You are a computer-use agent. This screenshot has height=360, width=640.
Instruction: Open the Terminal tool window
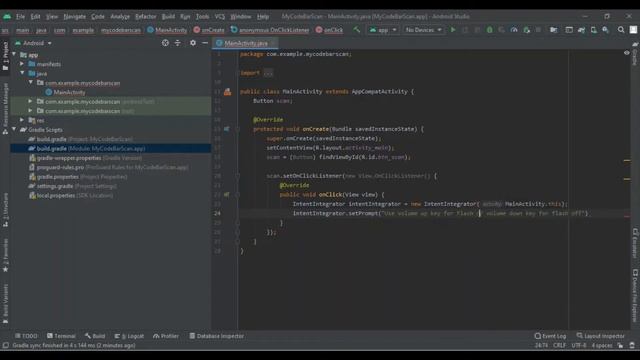(x=61, y=336)
